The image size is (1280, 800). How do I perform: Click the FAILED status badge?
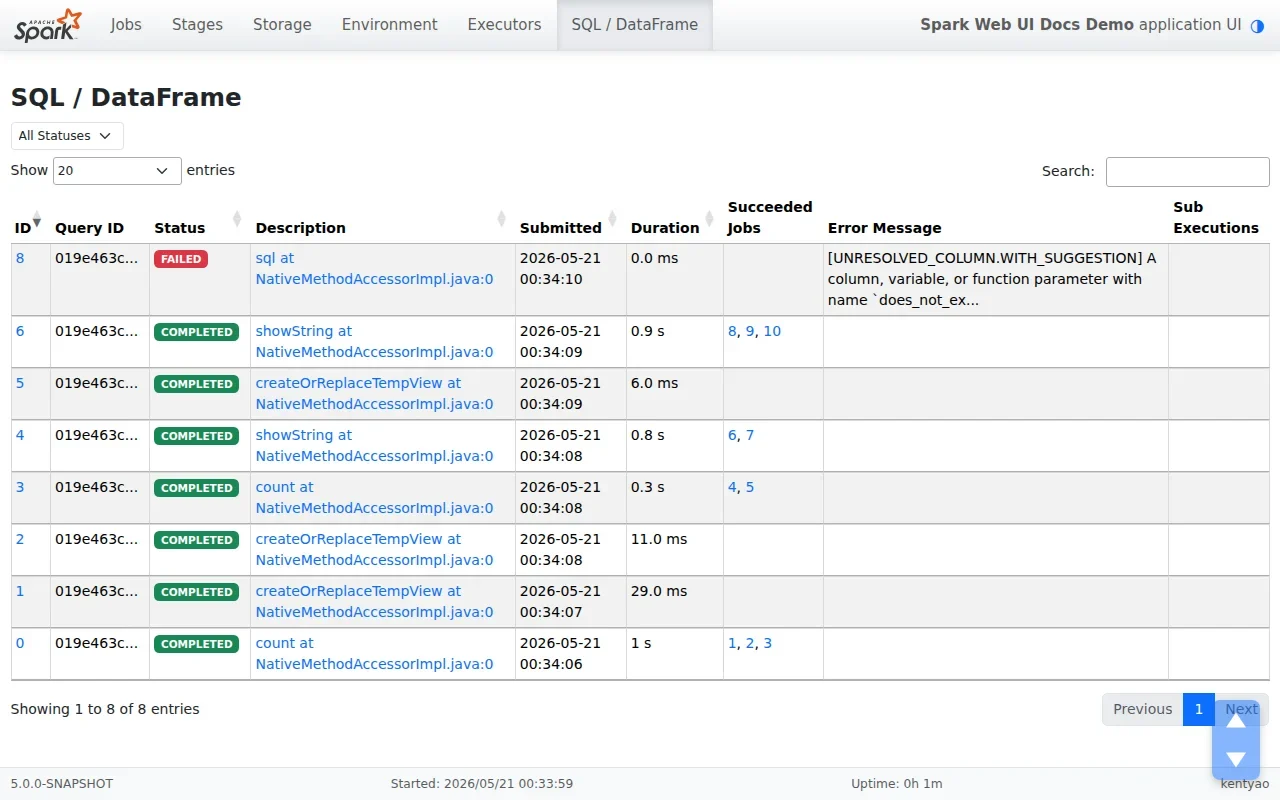point(181,259)
